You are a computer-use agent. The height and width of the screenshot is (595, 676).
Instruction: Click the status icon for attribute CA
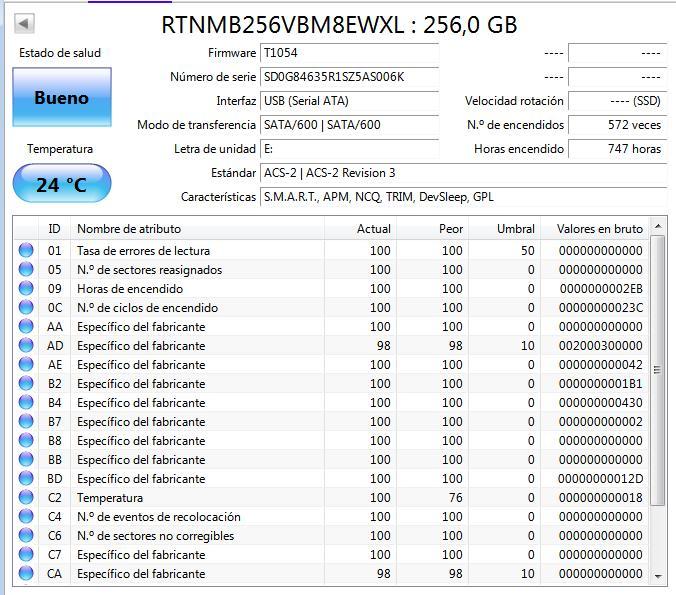[26, 573]
